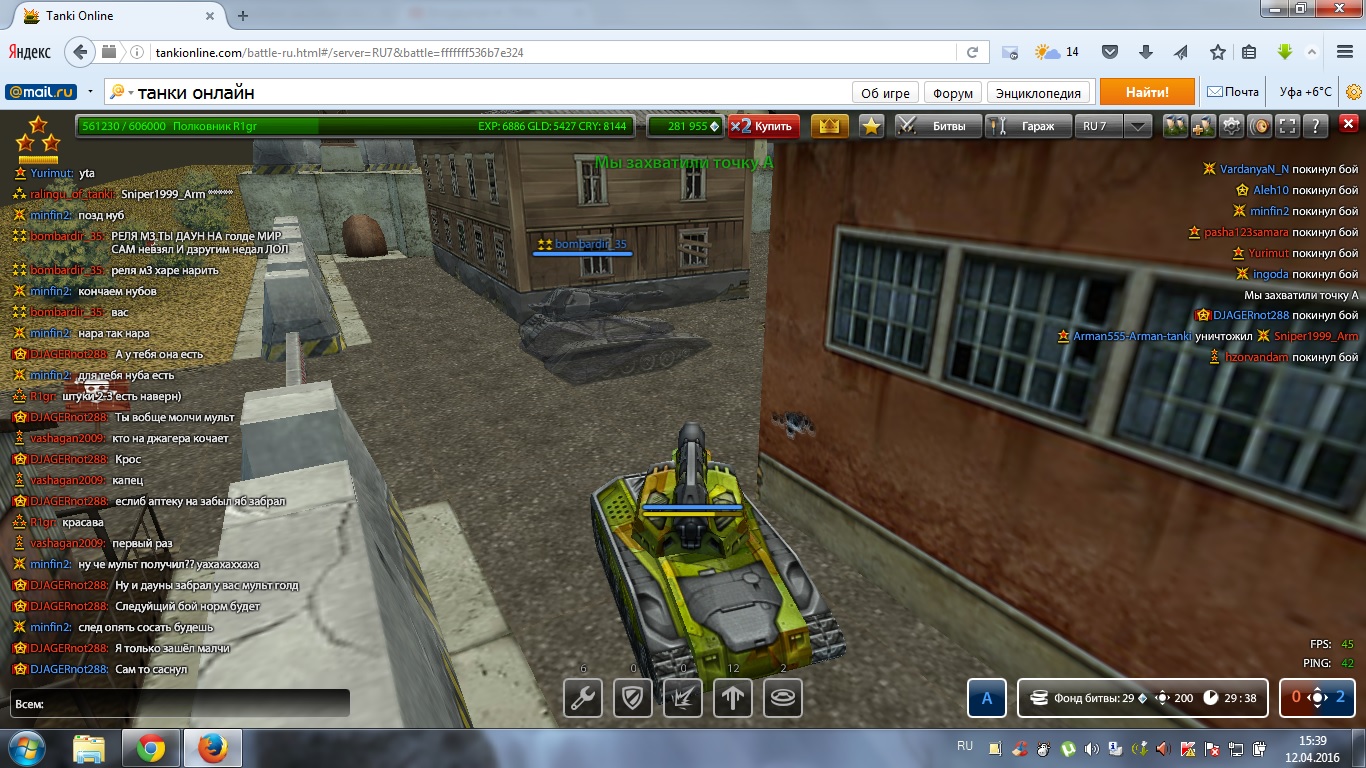Screen dimensions: 1366x768
Task: Toggle the game sound speaker icon
Action: pyautogui.click(x=1260, y=126)
